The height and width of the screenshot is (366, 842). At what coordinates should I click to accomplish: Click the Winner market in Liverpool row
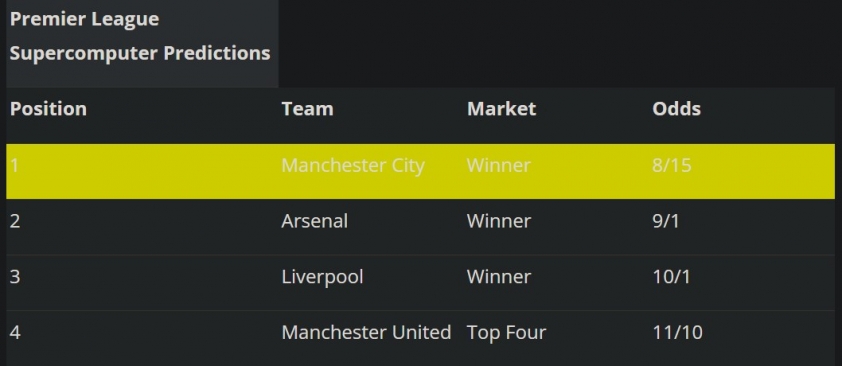pos(499,277)
